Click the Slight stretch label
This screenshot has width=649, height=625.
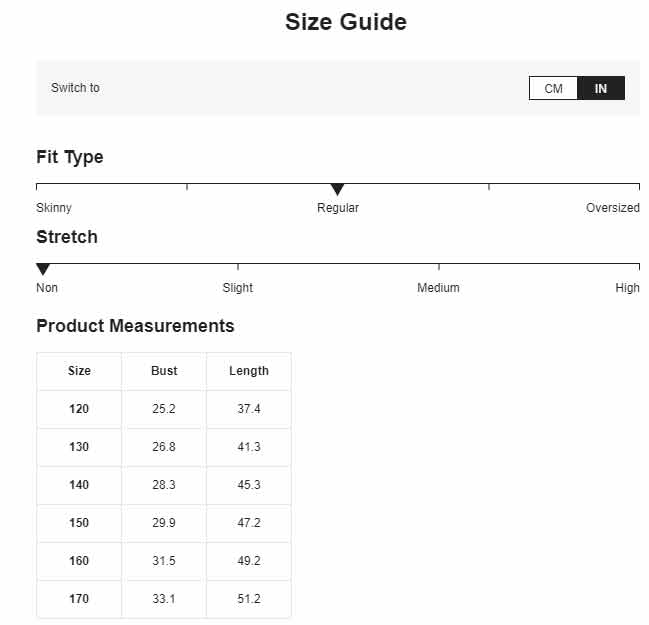[x=238, y=287]
